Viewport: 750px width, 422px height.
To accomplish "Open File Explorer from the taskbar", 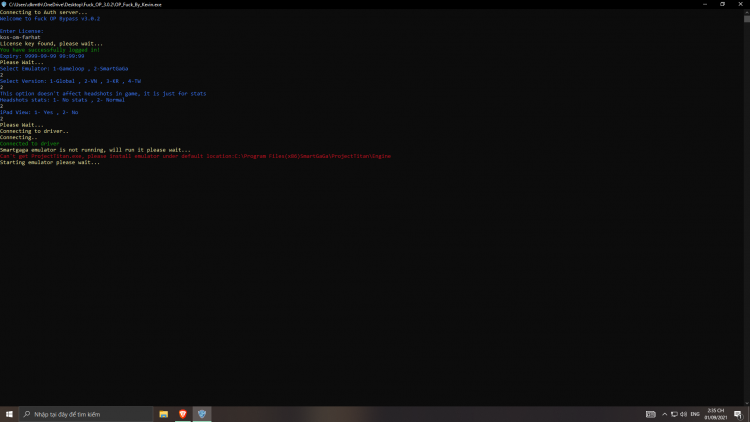I will click(x=164, y=414).
